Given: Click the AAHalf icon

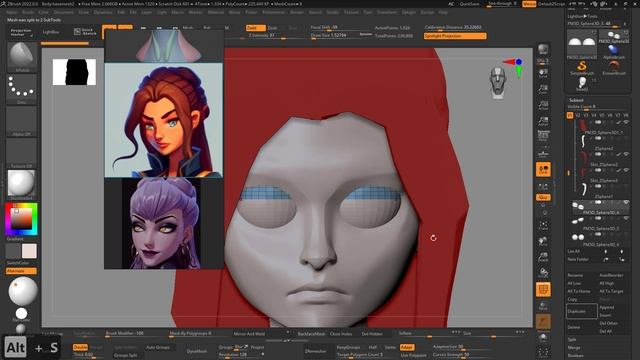Looking at the screenshot, I should pos(543,121).
